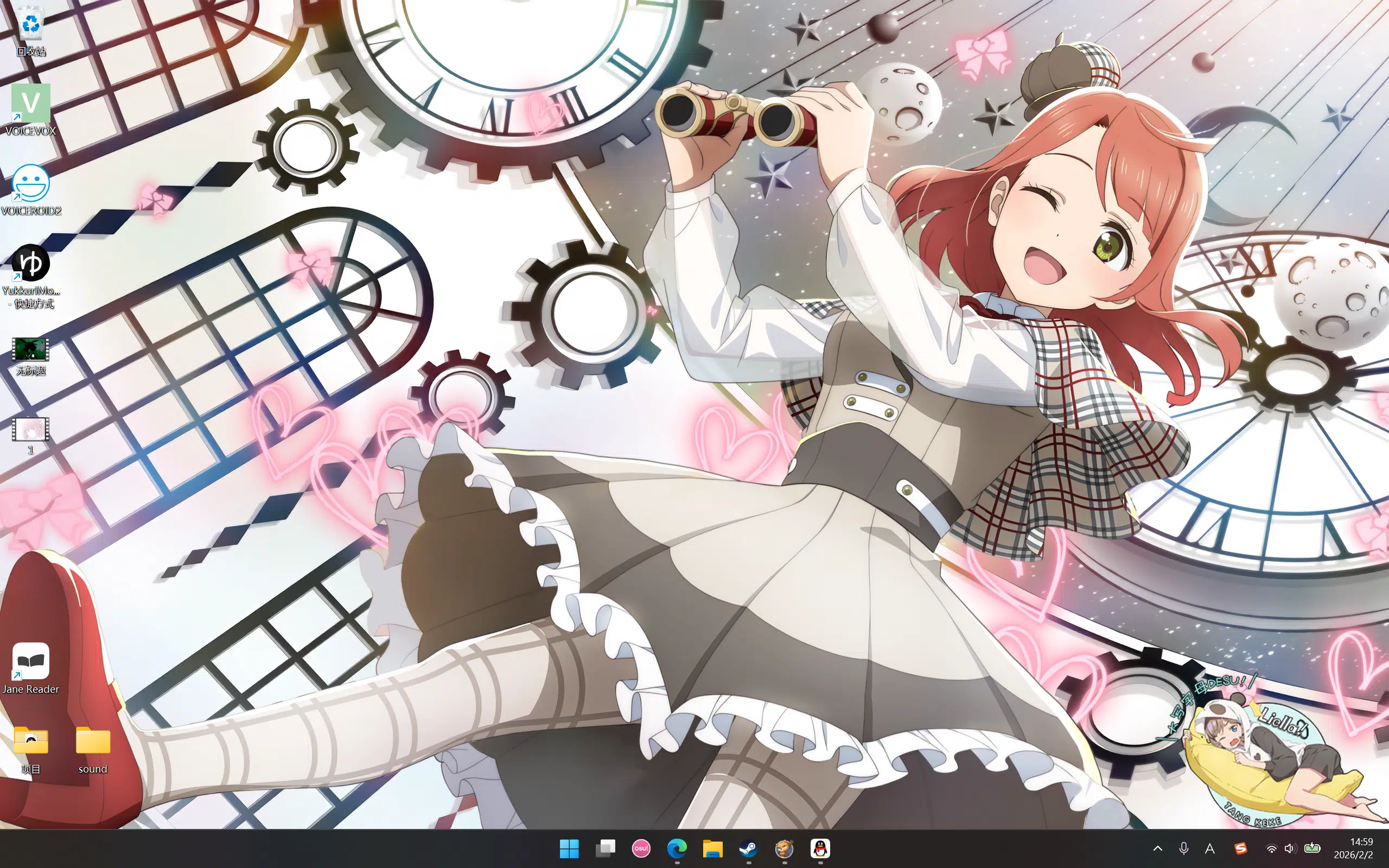Viewport: 1389px width, 868px height.
Task: Switch to Steam in the taskbar
Action: [x=748, y=848]
